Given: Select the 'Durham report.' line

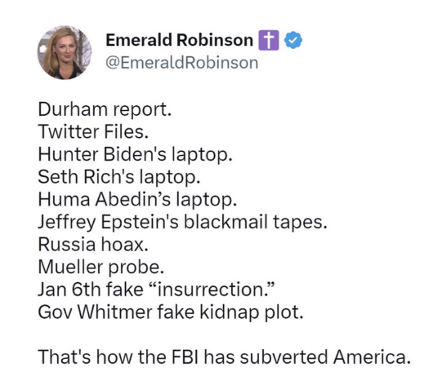Looking at the screenshot, I should click(x=105, y=110).
